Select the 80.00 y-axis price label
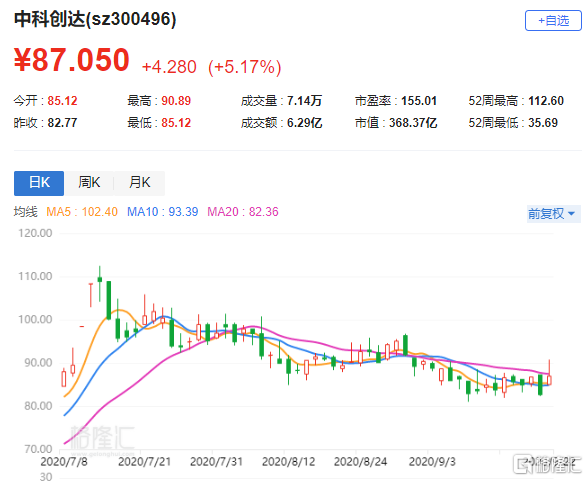This screenshot has width=588, height=481. pyautogui.click(x=38, y=406)
